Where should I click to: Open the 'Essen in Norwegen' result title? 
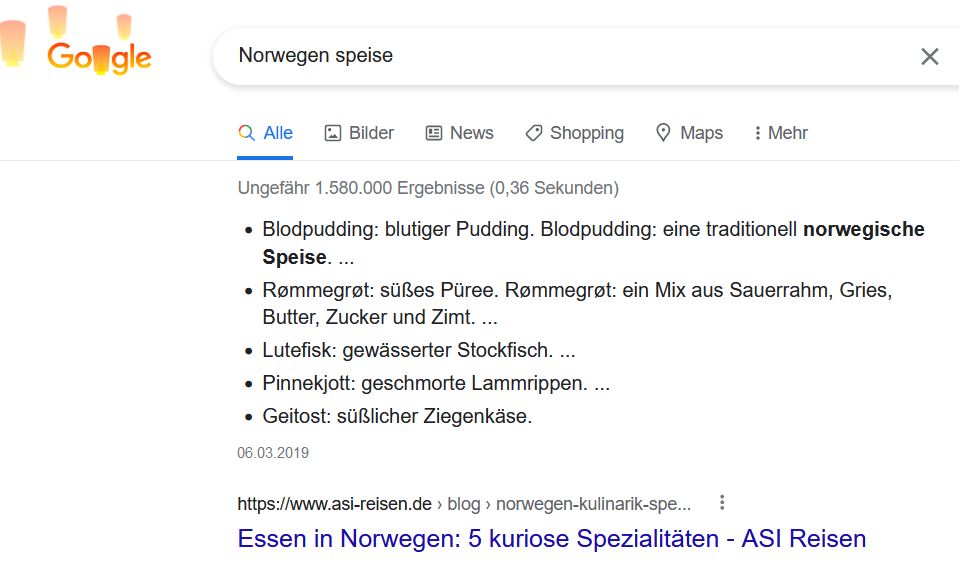551,539
